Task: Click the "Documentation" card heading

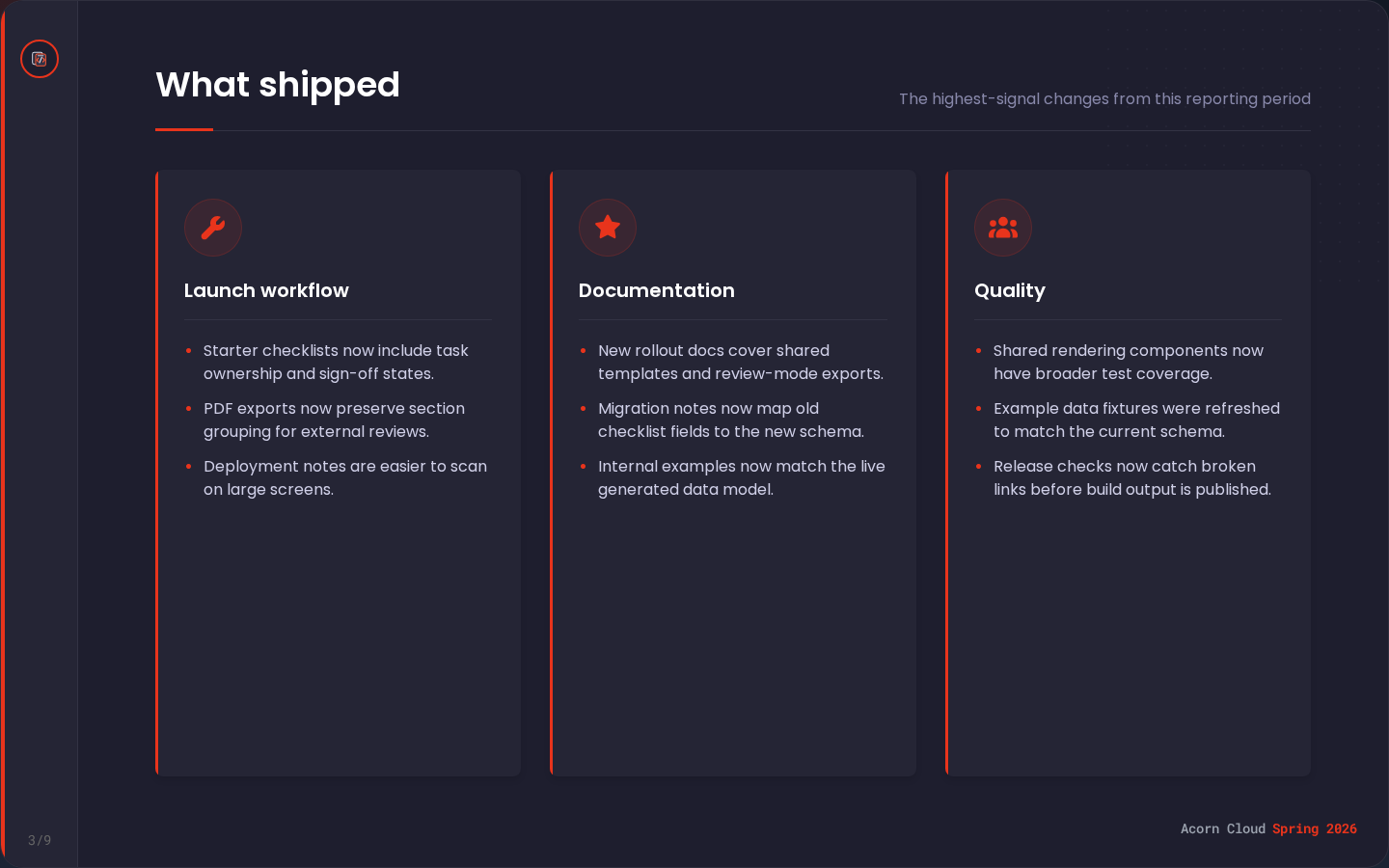Action: tap(657, 290)
